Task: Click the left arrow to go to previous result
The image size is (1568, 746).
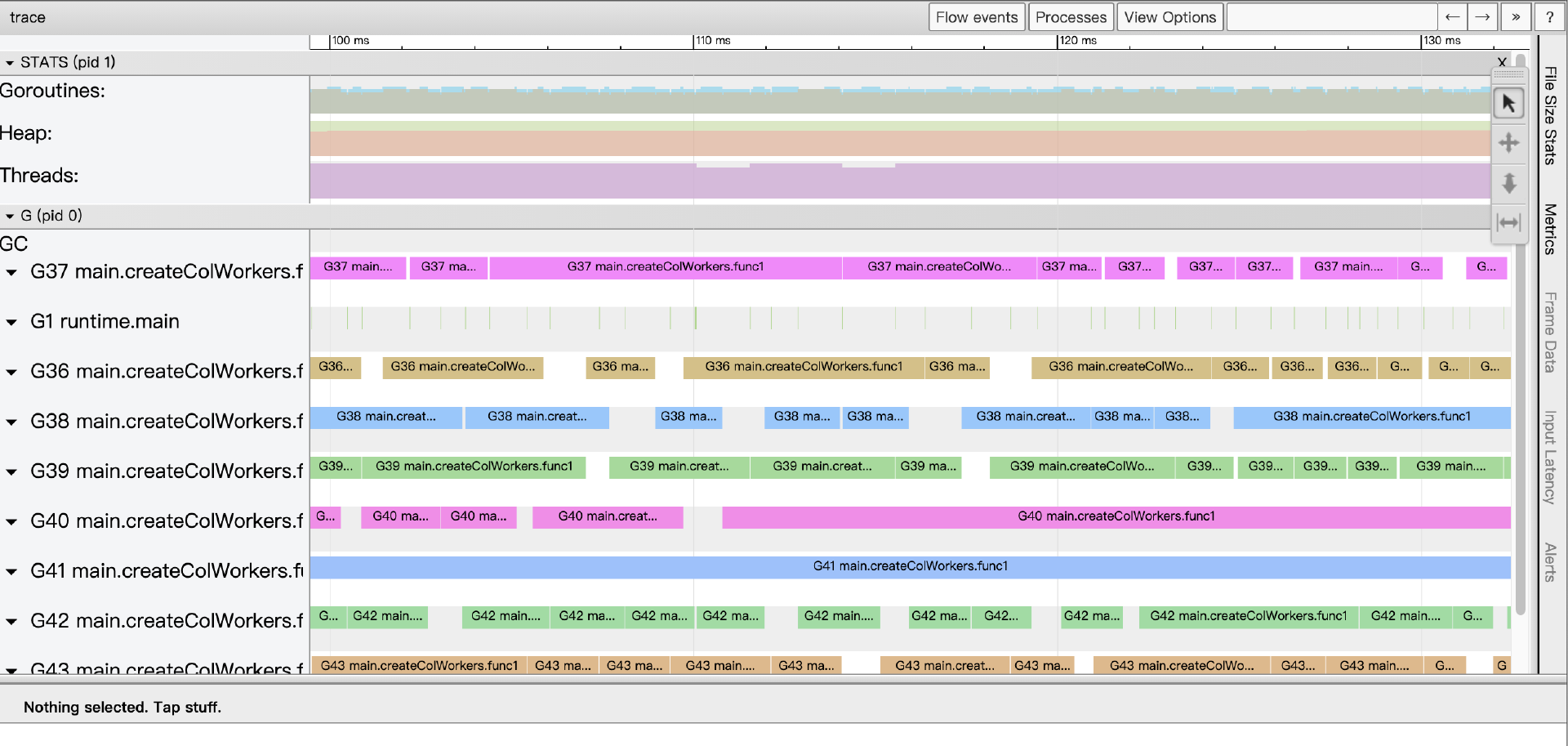Action: tap(1452, 17)
